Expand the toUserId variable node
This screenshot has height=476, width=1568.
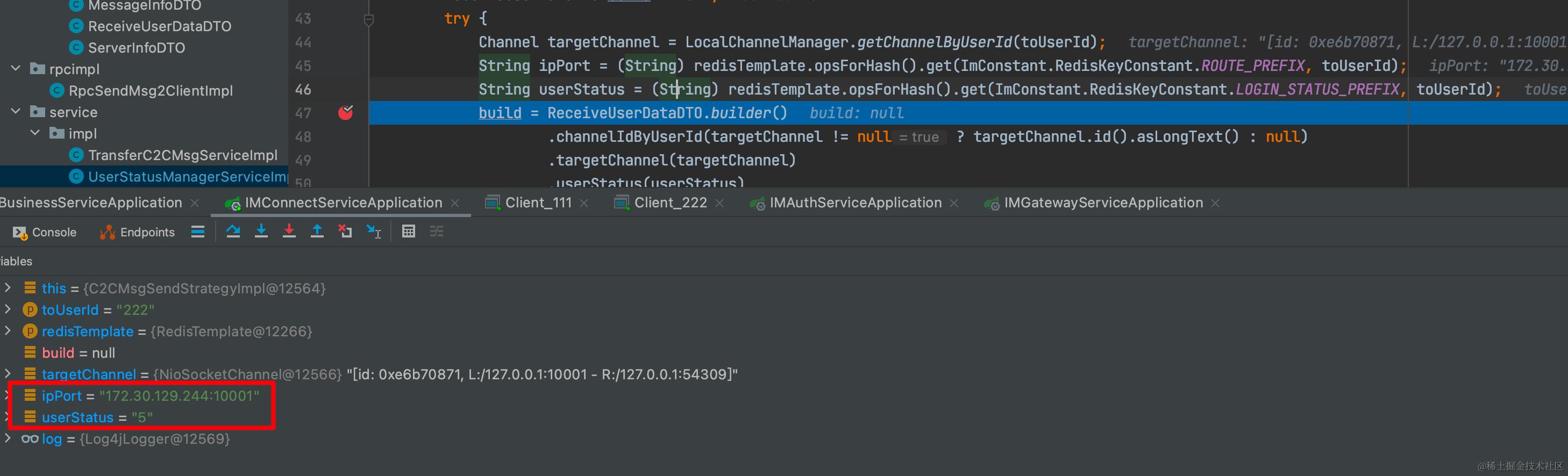[8, 309]
